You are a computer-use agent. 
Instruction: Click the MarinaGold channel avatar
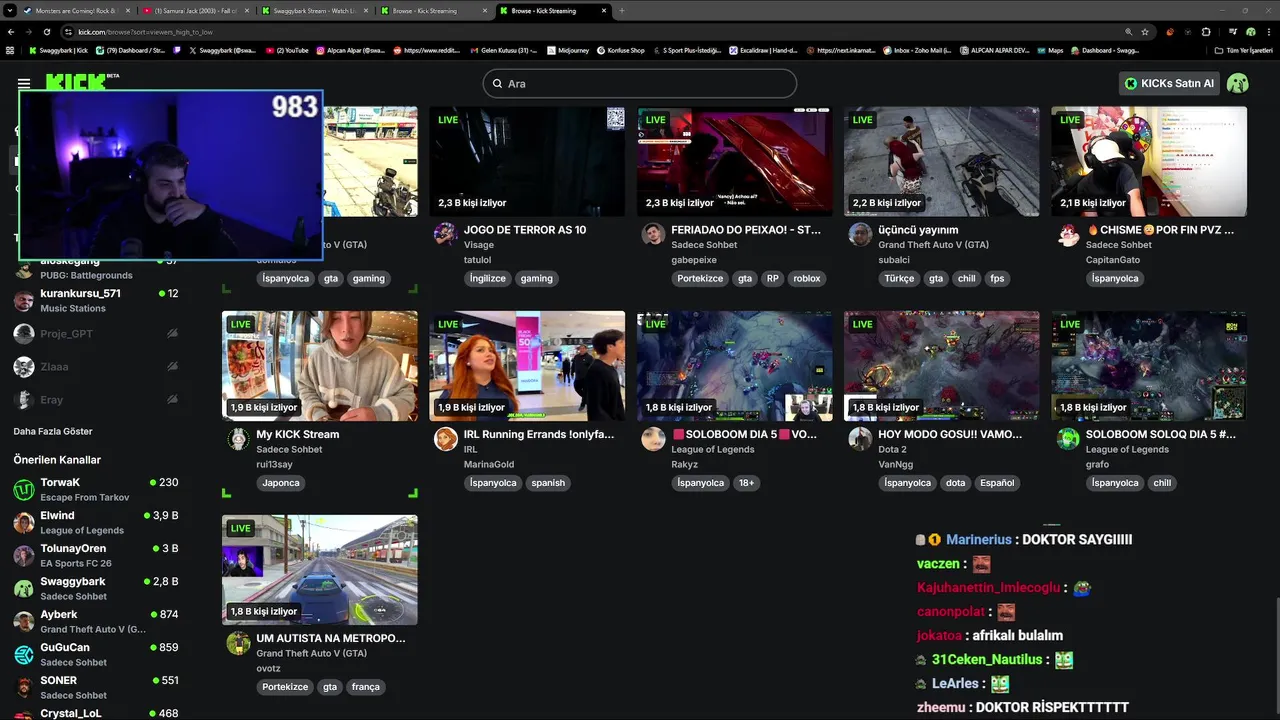pos(446,439)
